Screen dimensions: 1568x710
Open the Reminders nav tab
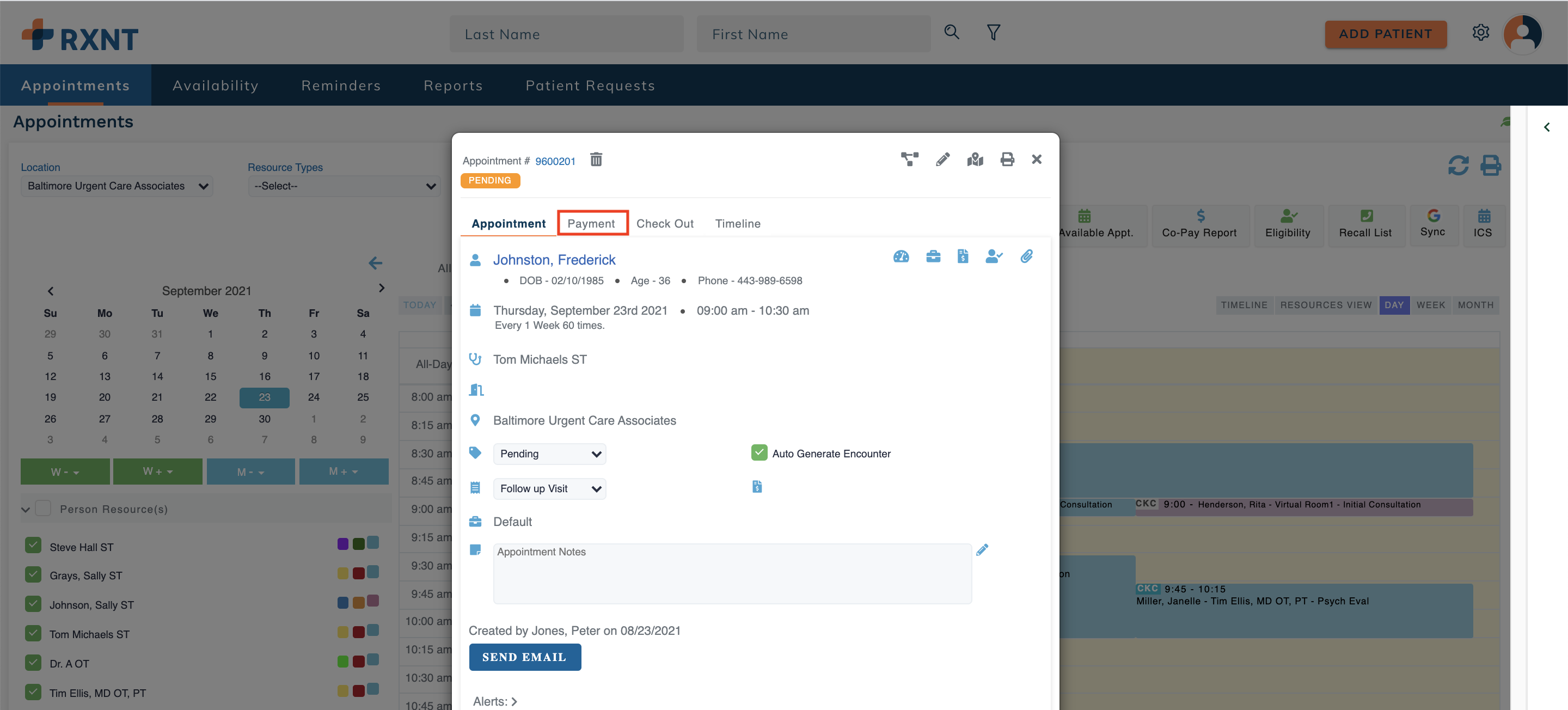tap(341, 85)
